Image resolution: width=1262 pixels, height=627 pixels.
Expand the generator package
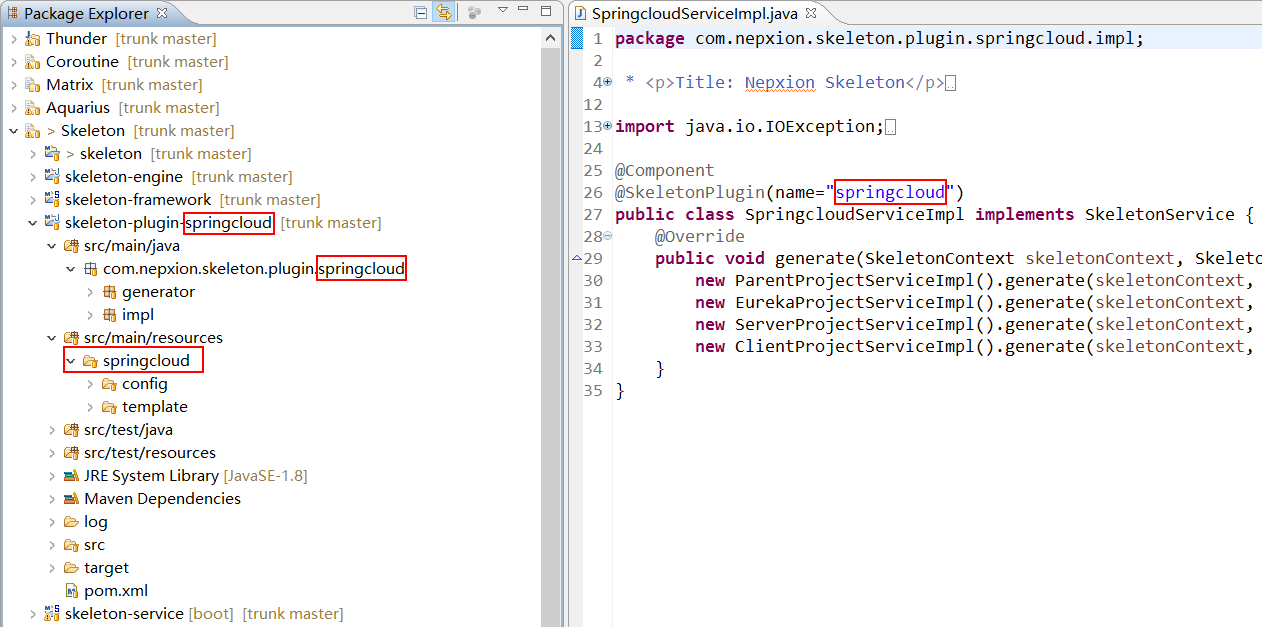[89, 292]
